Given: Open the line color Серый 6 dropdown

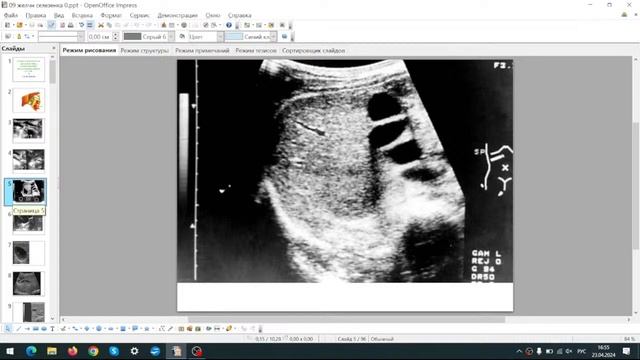Looking at the screenshot, I should [171, 36].
